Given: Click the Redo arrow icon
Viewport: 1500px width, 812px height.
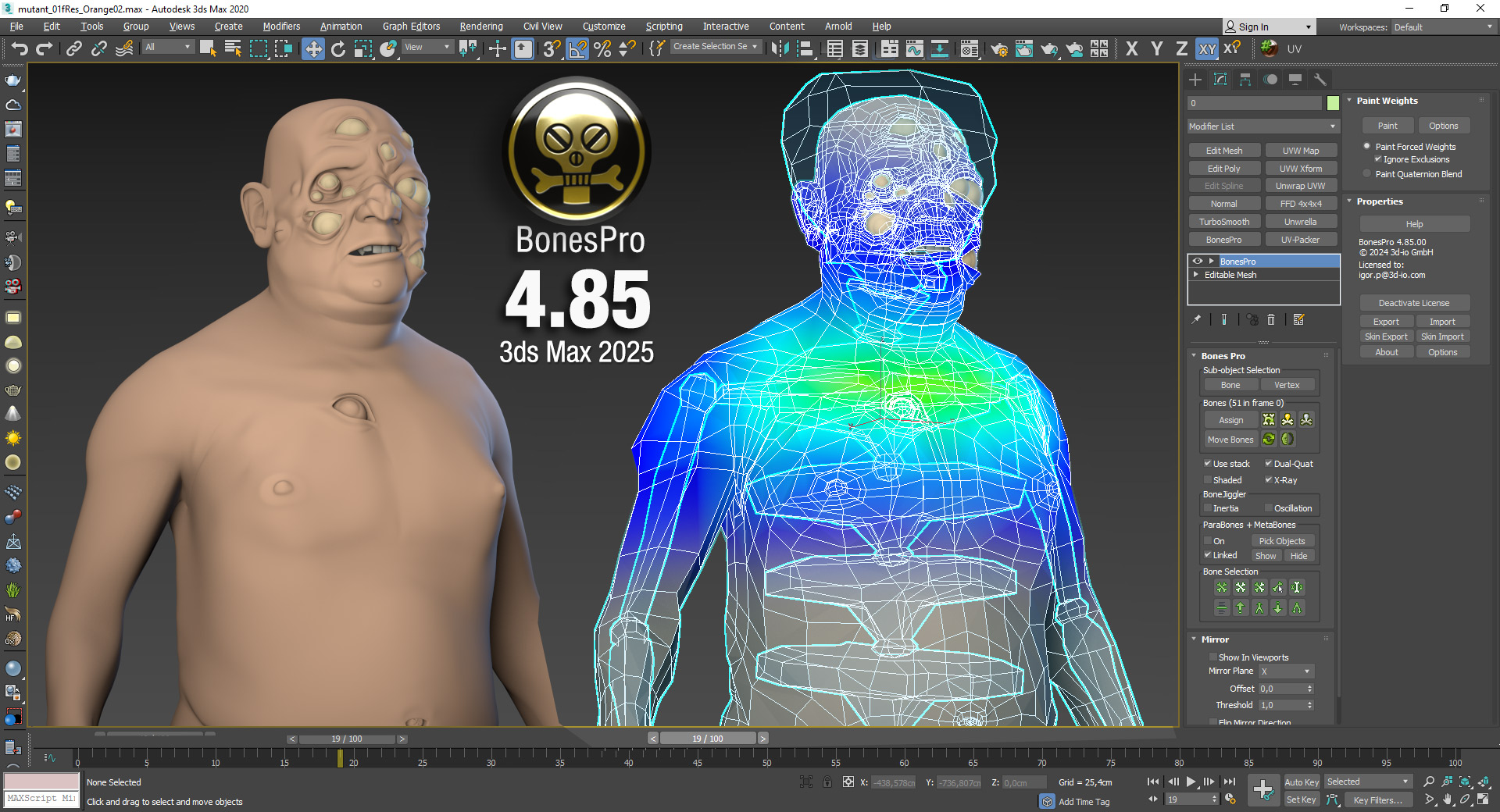Looking at the screenshot, I should pyautogui.click(x=45, y=49).
